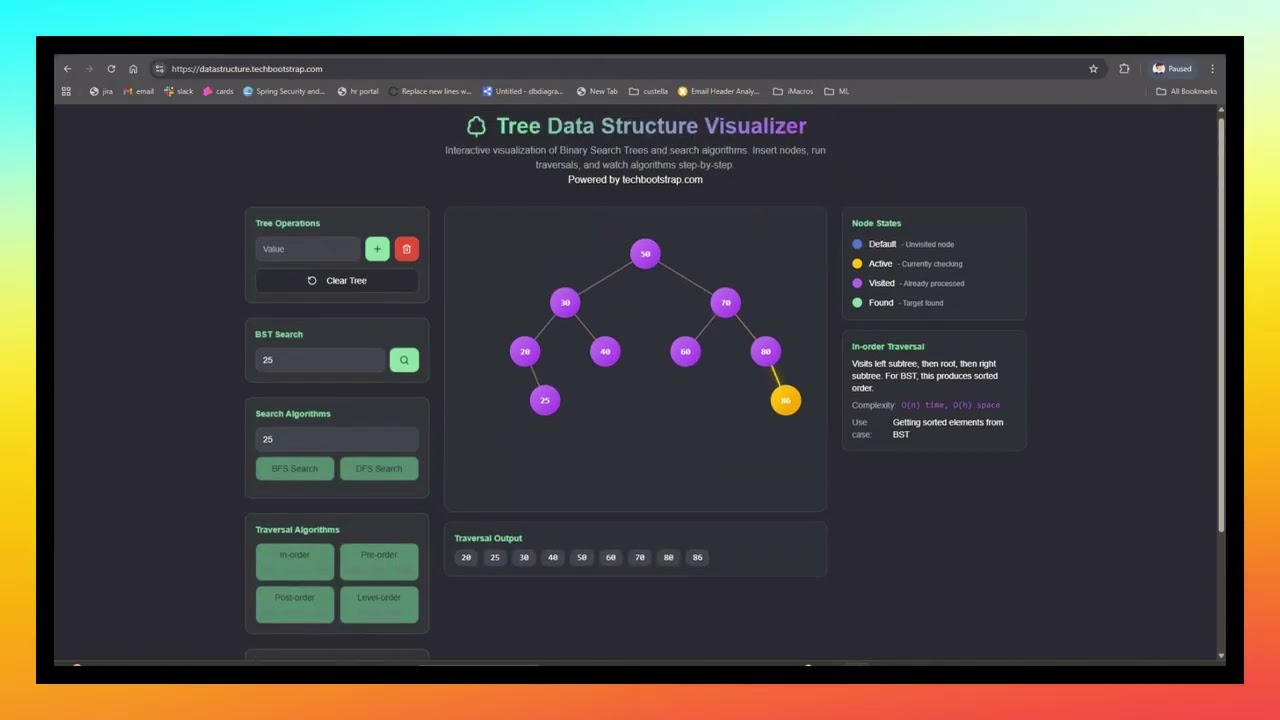This screenshot has width=1280, height=720.
Task: Reload the page with the refresh icon
Action: (111, 69)
